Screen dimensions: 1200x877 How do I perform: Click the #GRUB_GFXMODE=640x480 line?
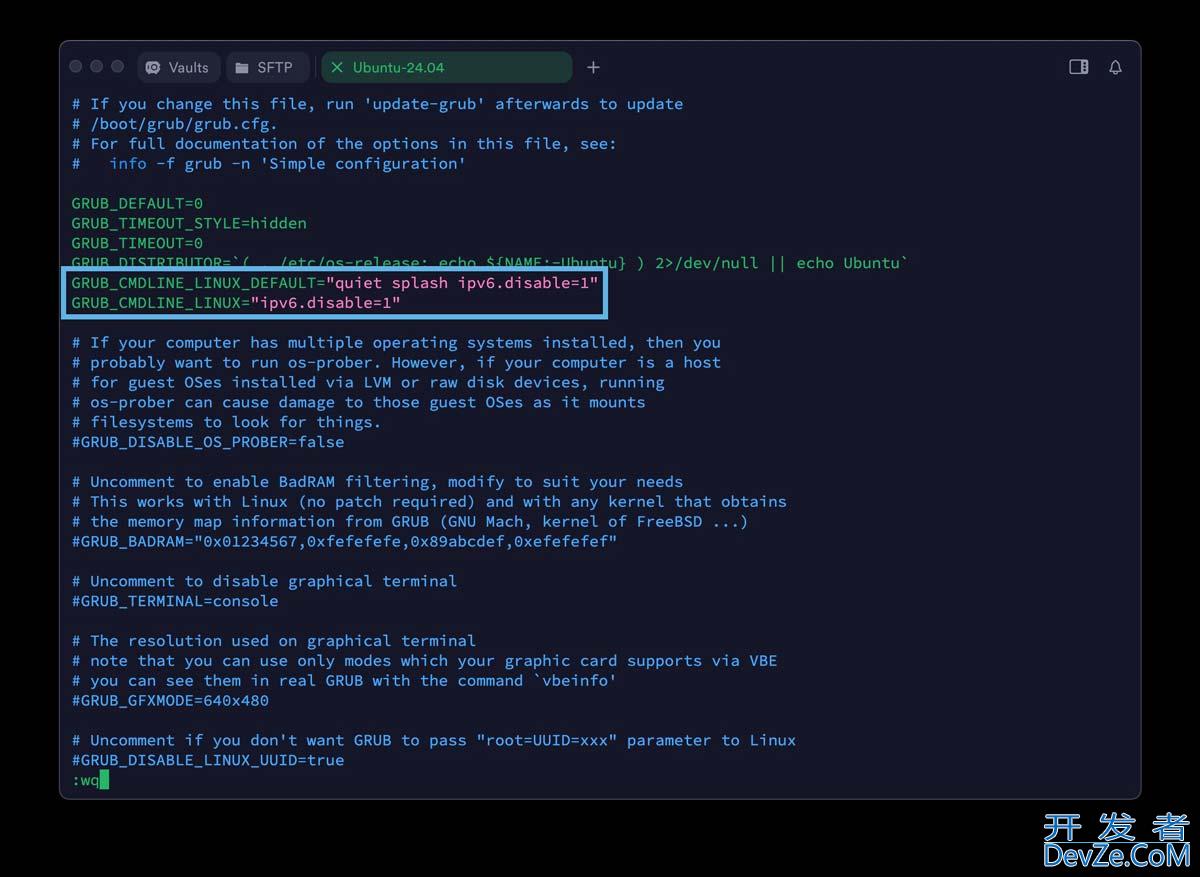click(170, 701)
